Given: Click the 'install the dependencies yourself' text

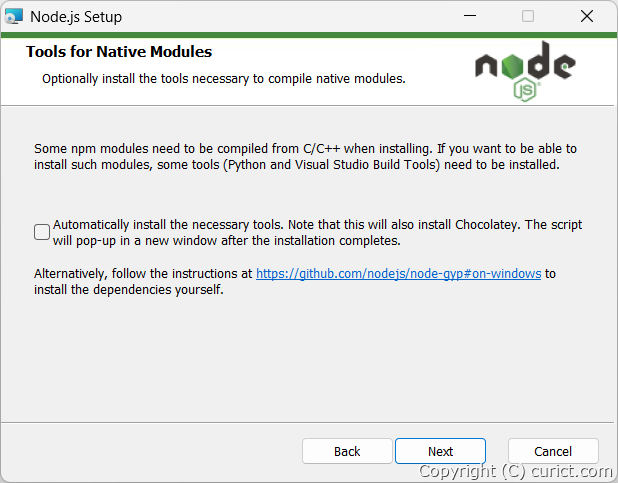Looking at the screenshot, I should click(129, 291).
